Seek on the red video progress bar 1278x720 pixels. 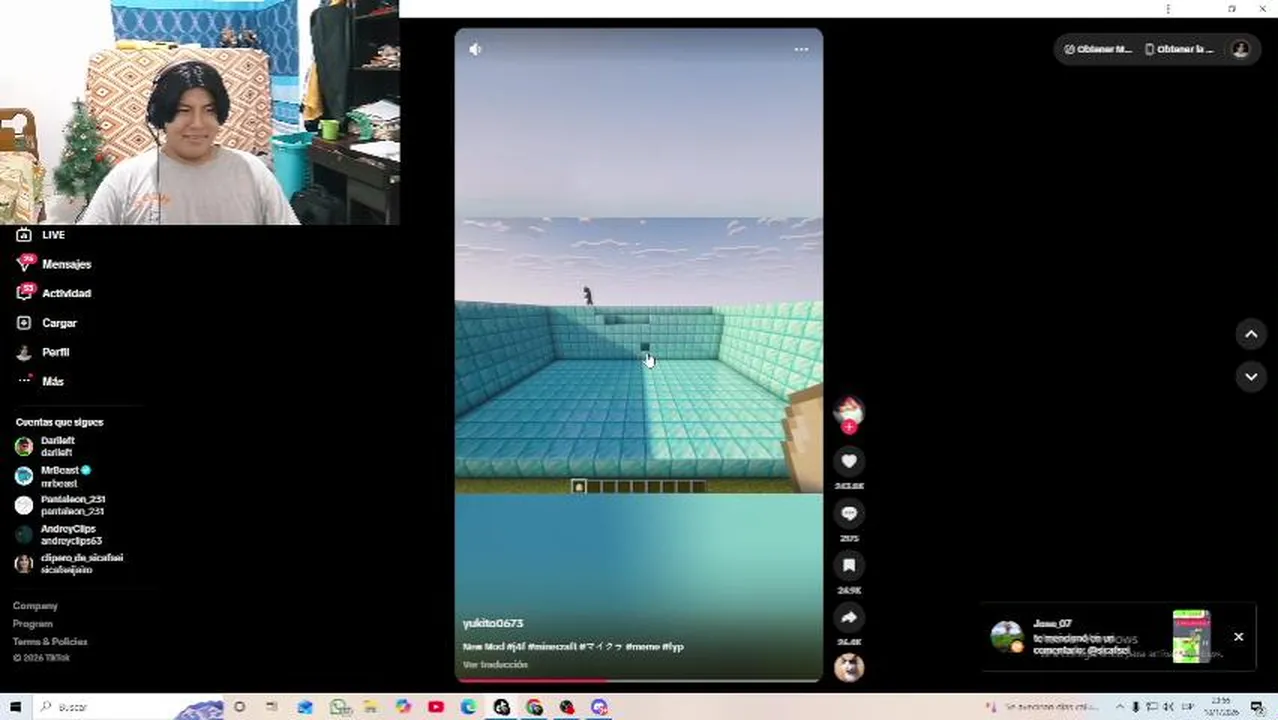coord(639,680)
